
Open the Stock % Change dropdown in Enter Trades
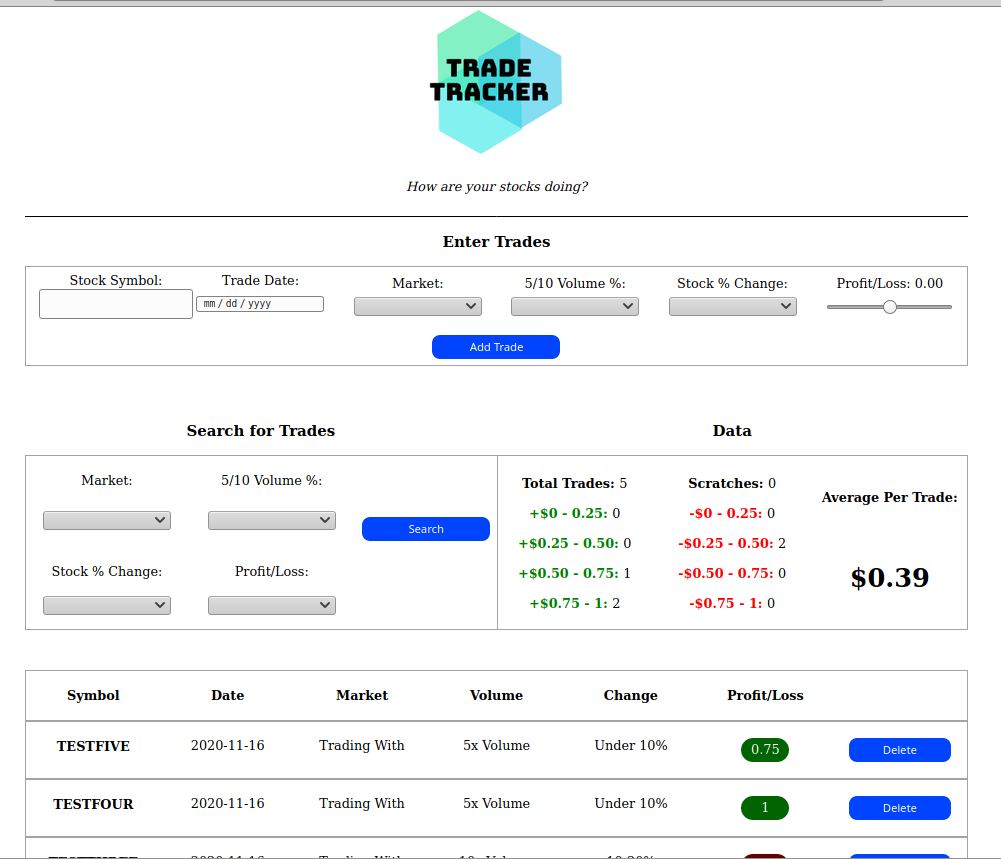[x=732, y=306]
